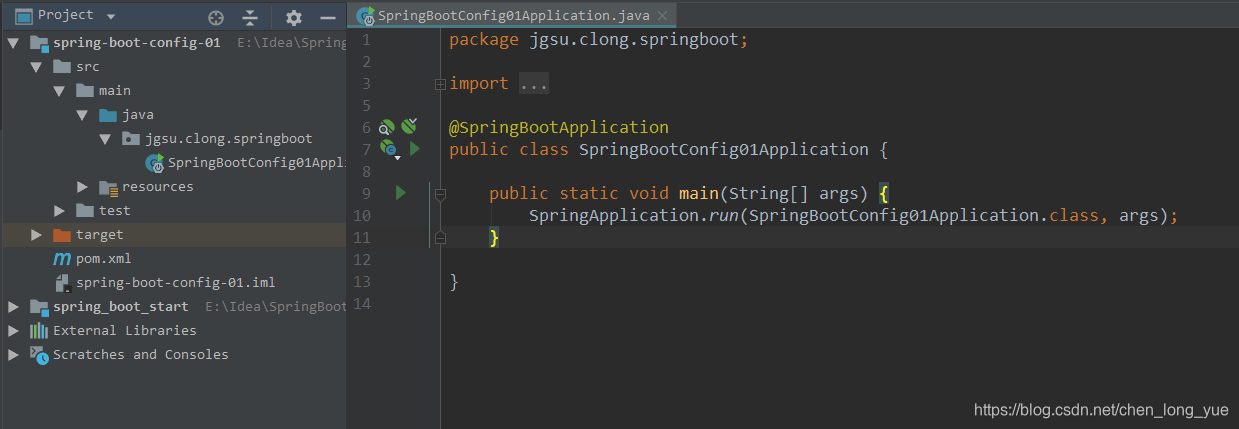
Task: Expand External Libraries node
Action: coord(14,331)
